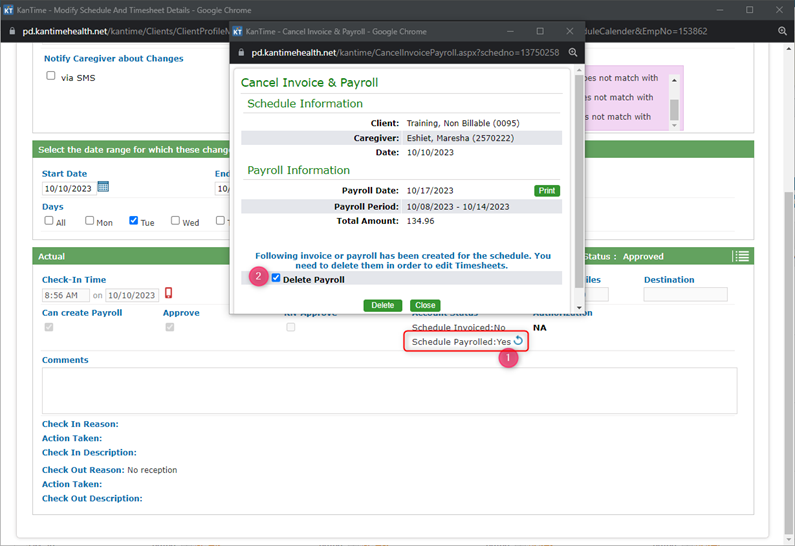The width and height of the screenshot is (795, 546).
Task: Open the Start Date calendar picker
Action: (x=103, y=187)
